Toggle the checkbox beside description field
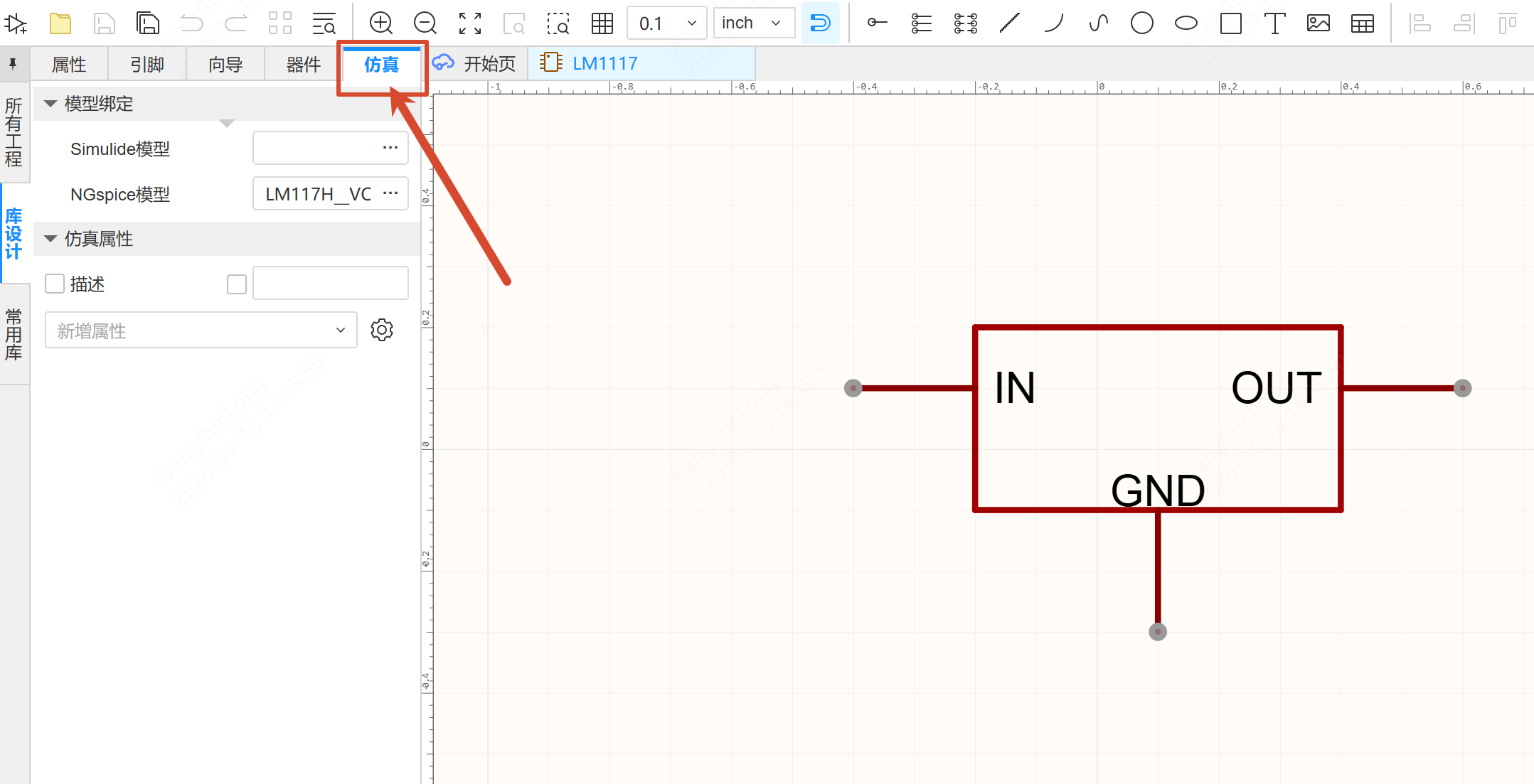The image size is (1534, 784). coord(237,284)
